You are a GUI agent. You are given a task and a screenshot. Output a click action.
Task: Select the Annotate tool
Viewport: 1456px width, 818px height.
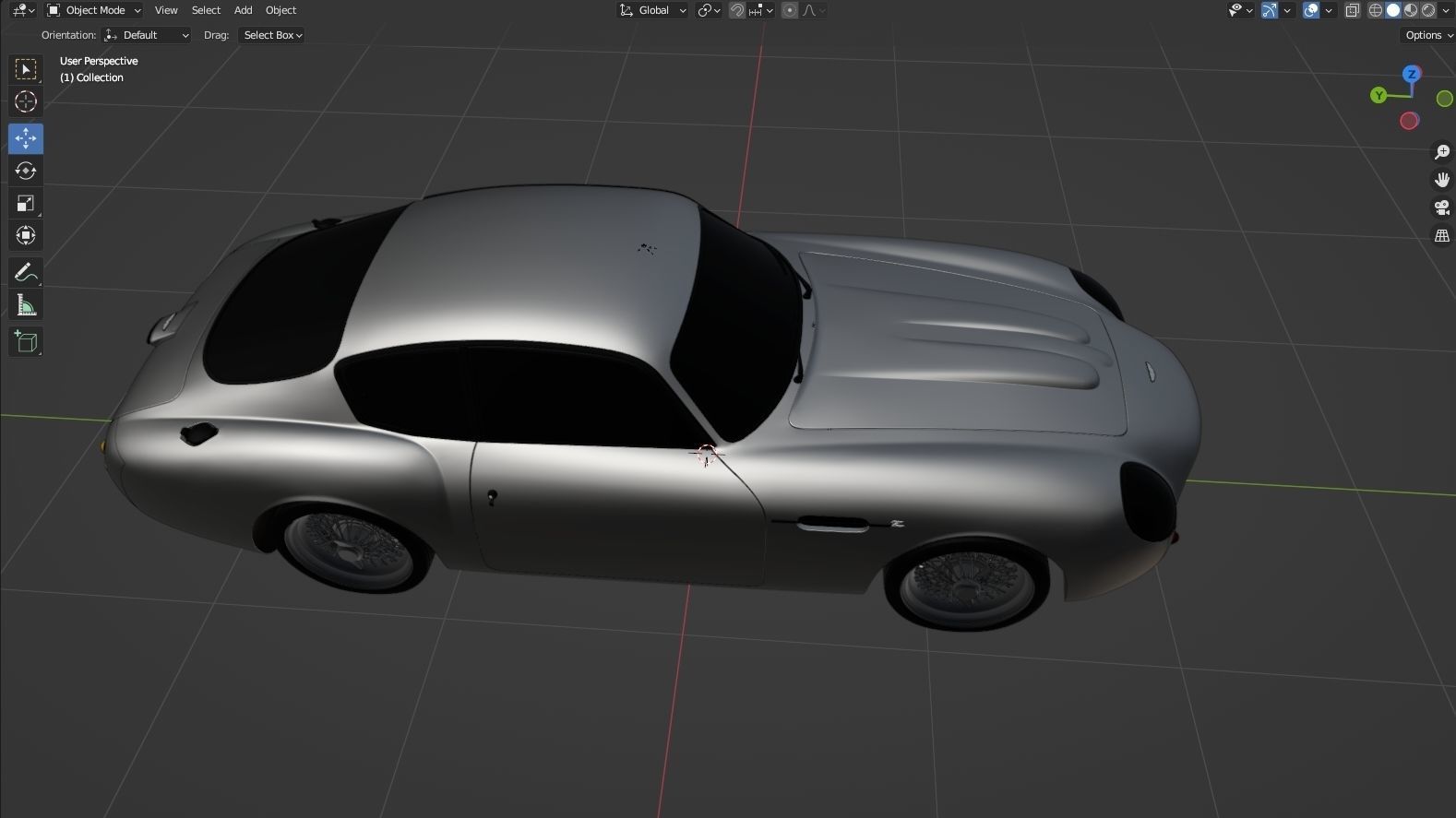point(26,272)
